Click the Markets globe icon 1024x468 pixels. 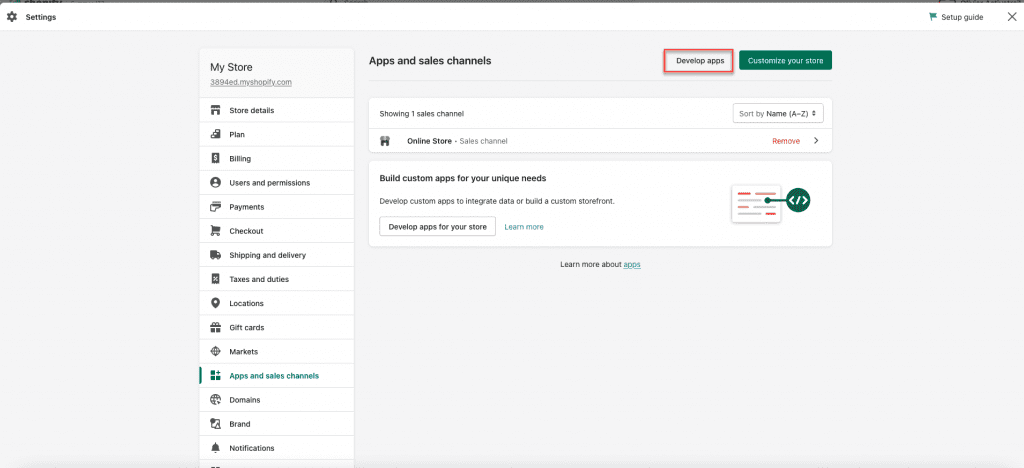[x=216, y=352]
